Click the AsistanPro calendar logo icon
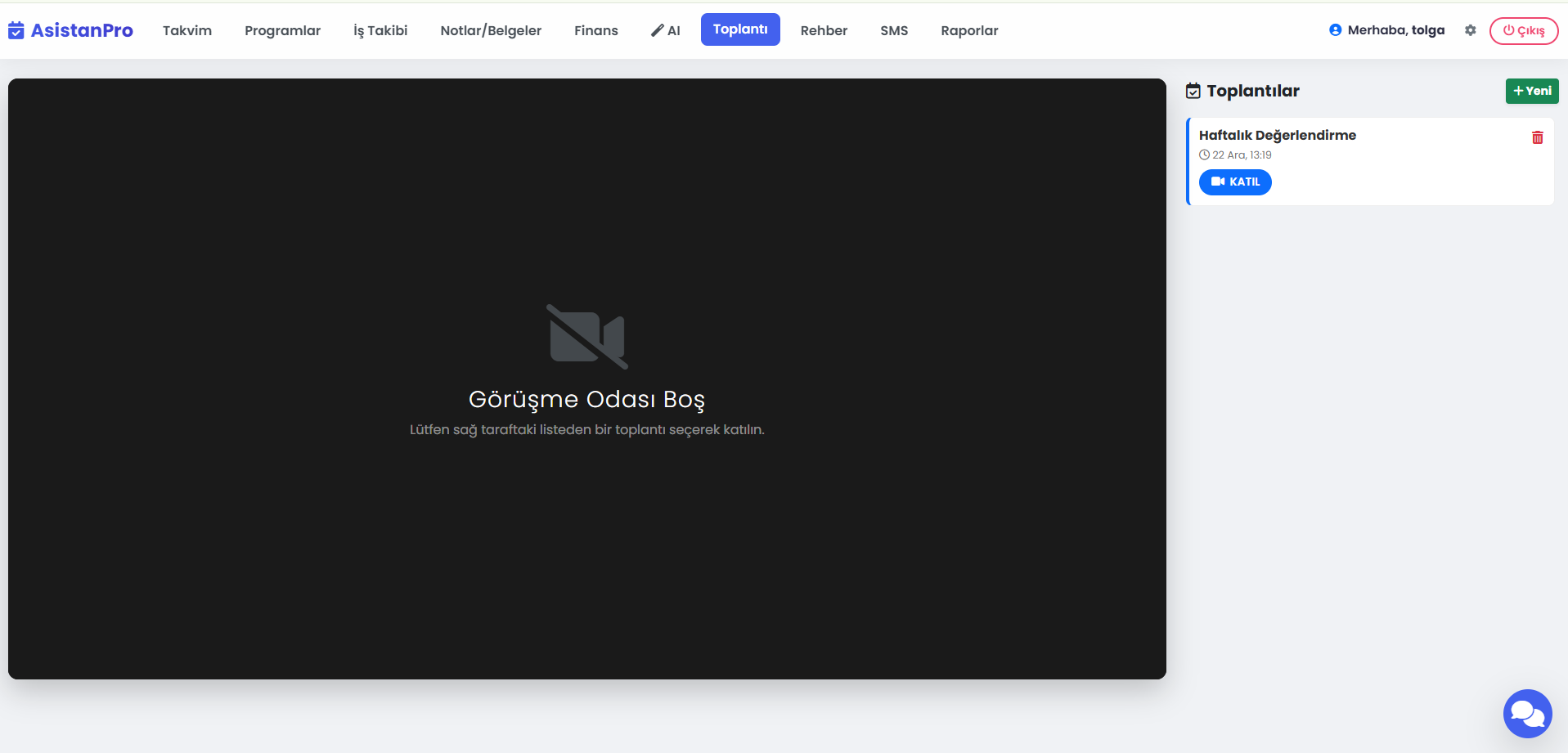 click(16, 31)
